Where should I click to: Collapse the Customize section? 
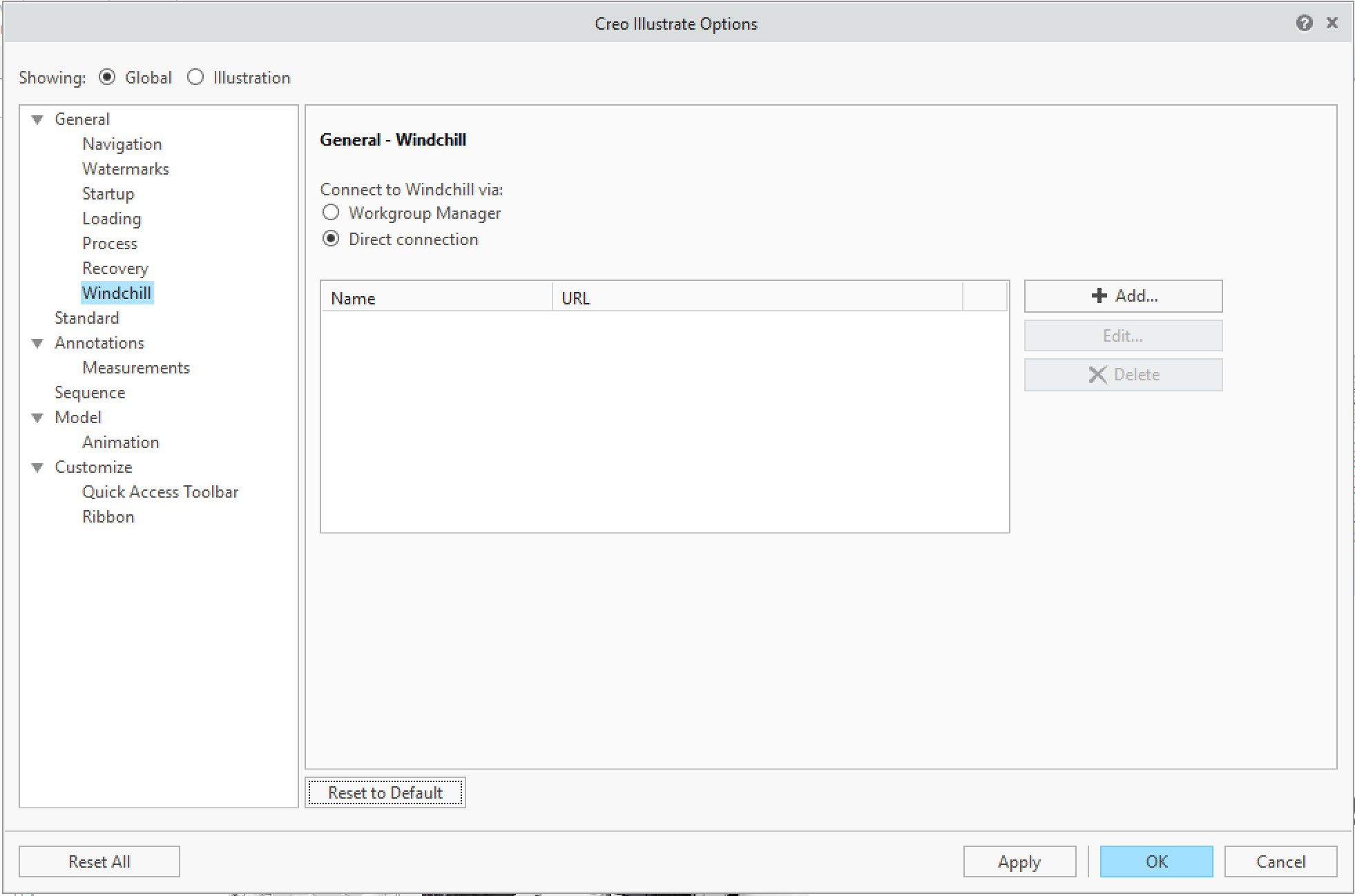click(37, 467)
